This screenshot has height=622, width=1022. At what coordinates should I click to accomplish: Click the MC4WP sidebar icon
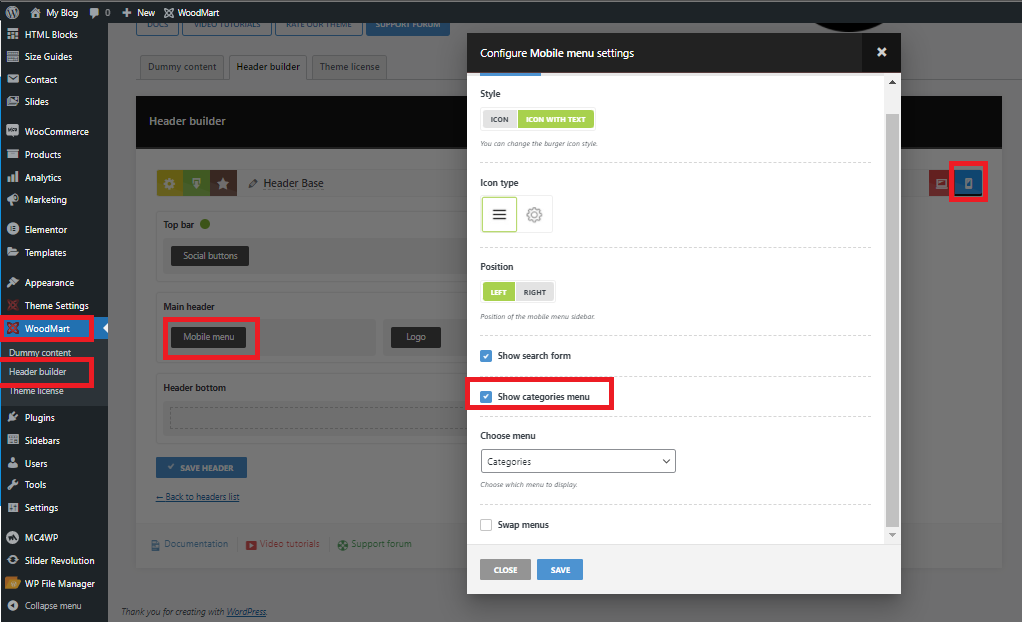12,537
